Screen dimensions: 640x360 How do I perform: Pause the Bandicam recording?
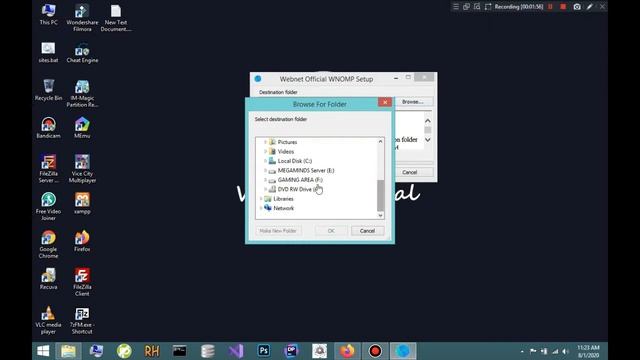tap(550, 7)
